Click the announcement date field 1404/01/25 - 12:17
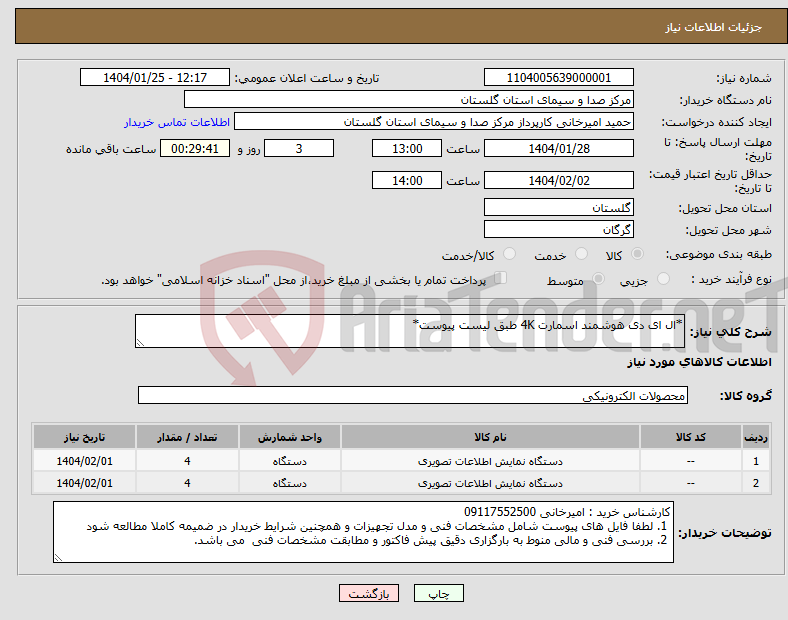This screenshot has width=788, height=620. point(155,77)
